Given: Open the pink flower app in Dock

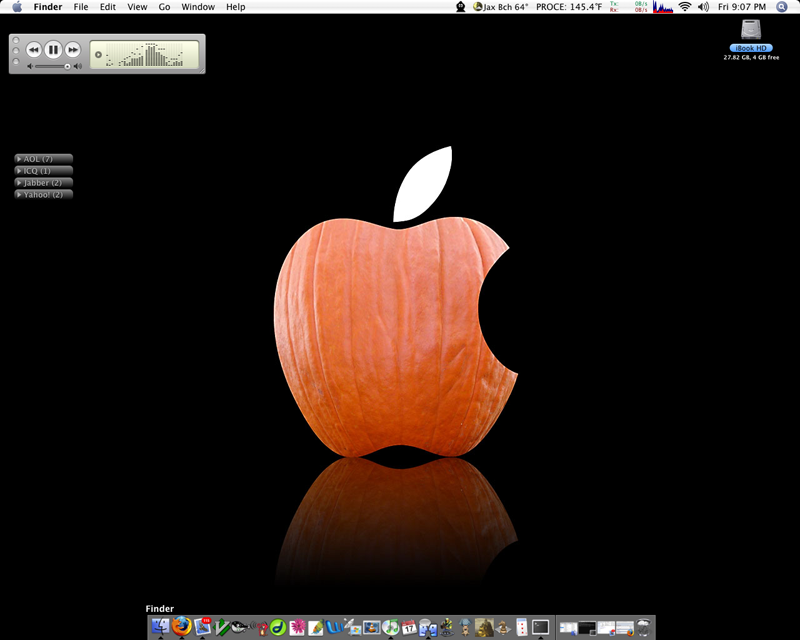Looking at the screenshot, I should pos(297,627).
